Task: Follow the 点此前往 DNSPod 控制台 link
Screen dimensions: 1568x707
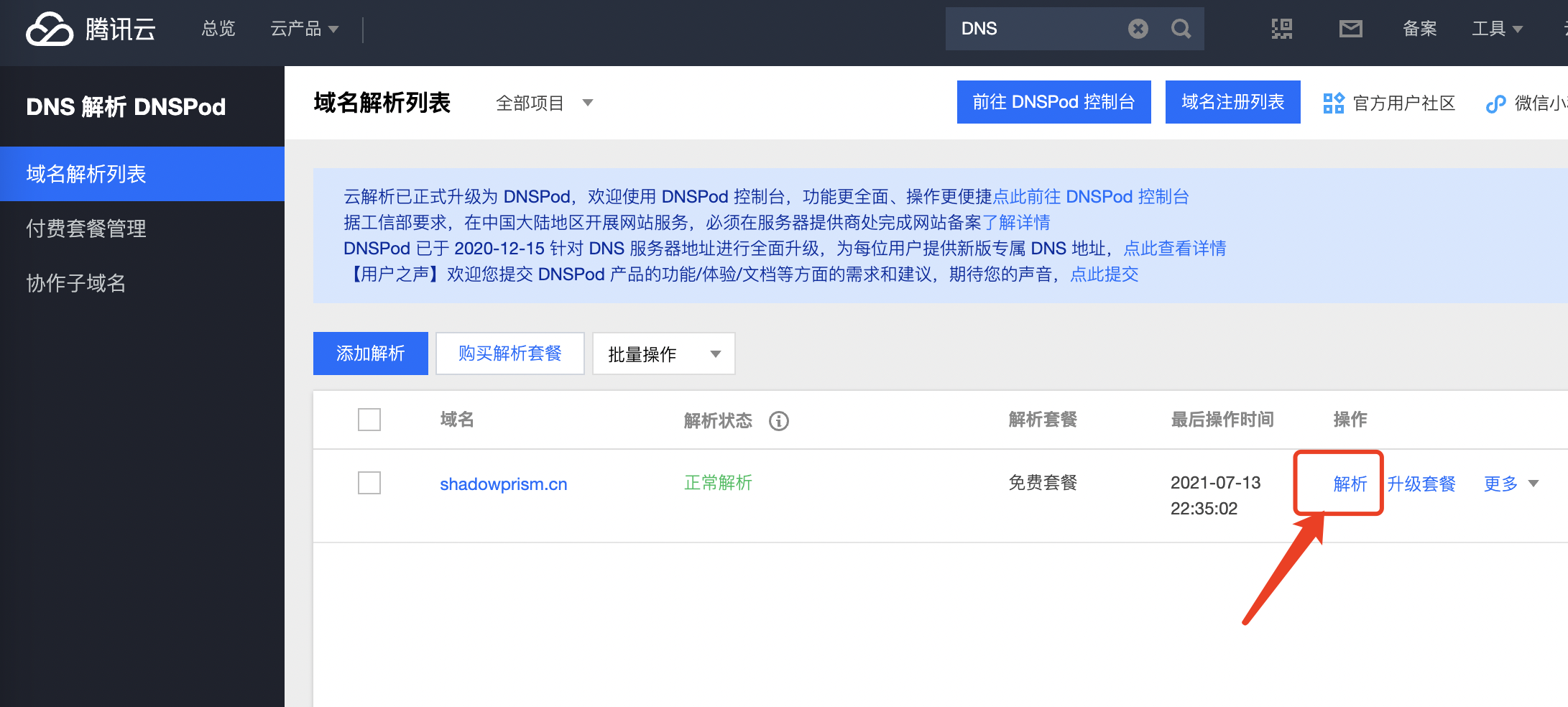Action: (1091, 197)
